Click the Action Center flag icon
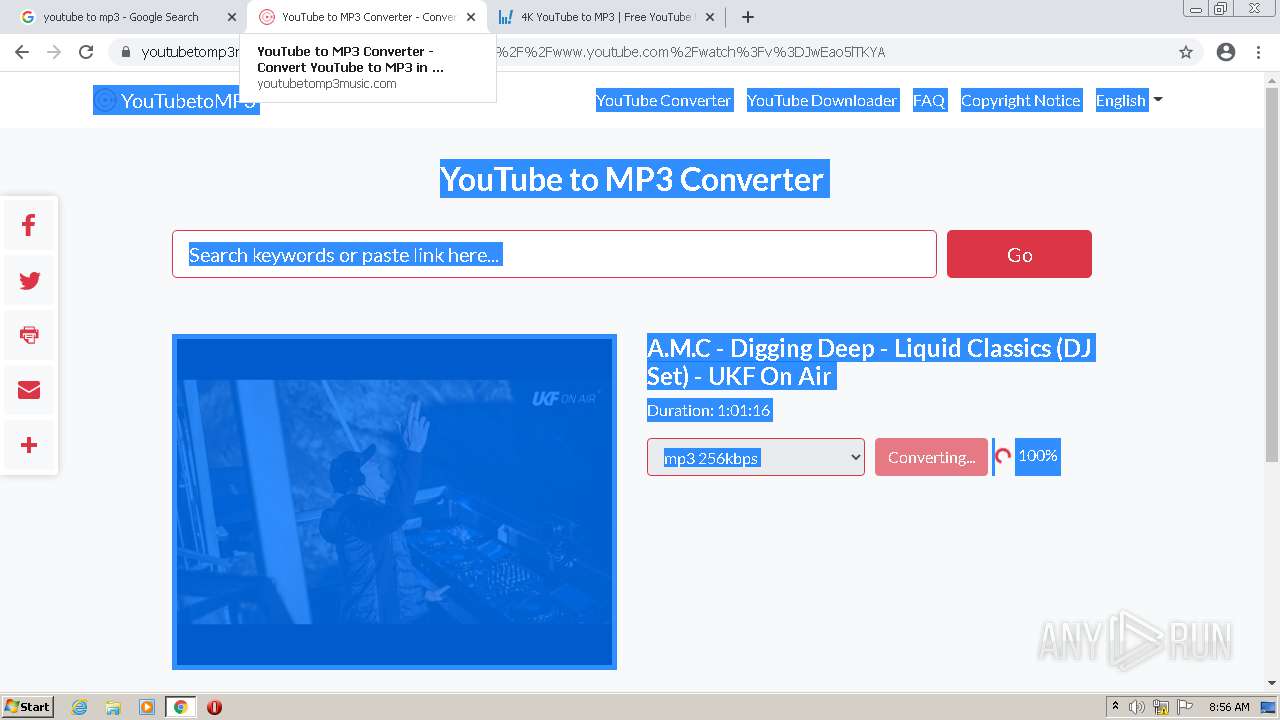Viewport: 1280px width, 720px height. coord(1185,707)
